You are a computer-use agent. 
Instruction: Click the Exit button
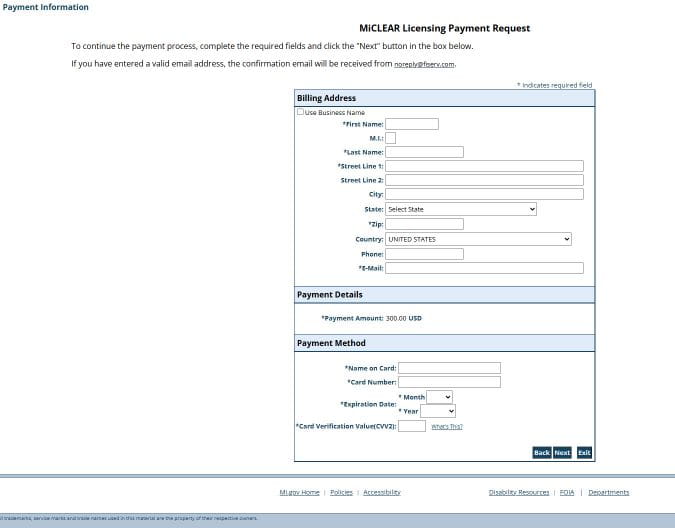584,452
